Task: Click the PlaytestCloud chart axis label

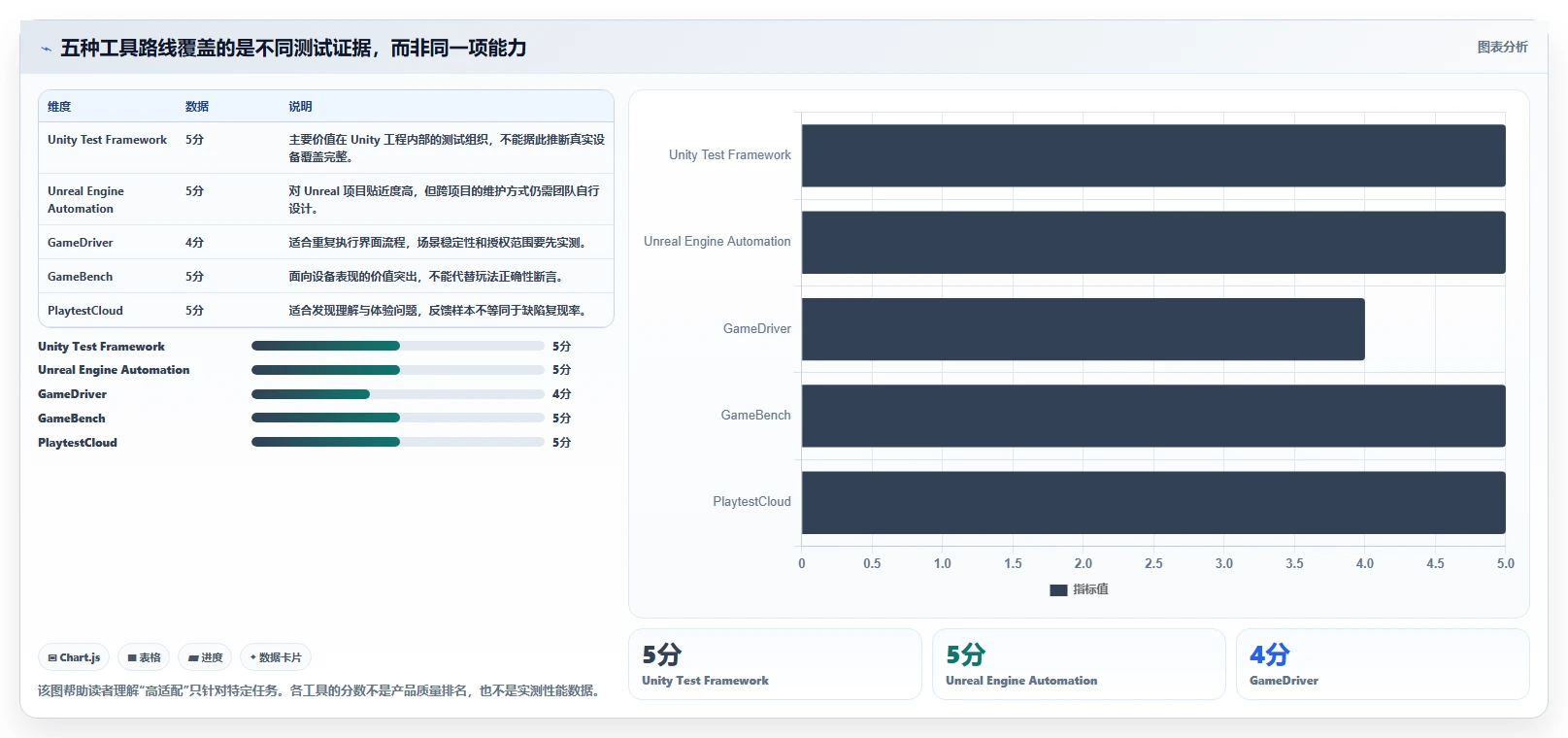Action: click(x=752, y=502)
